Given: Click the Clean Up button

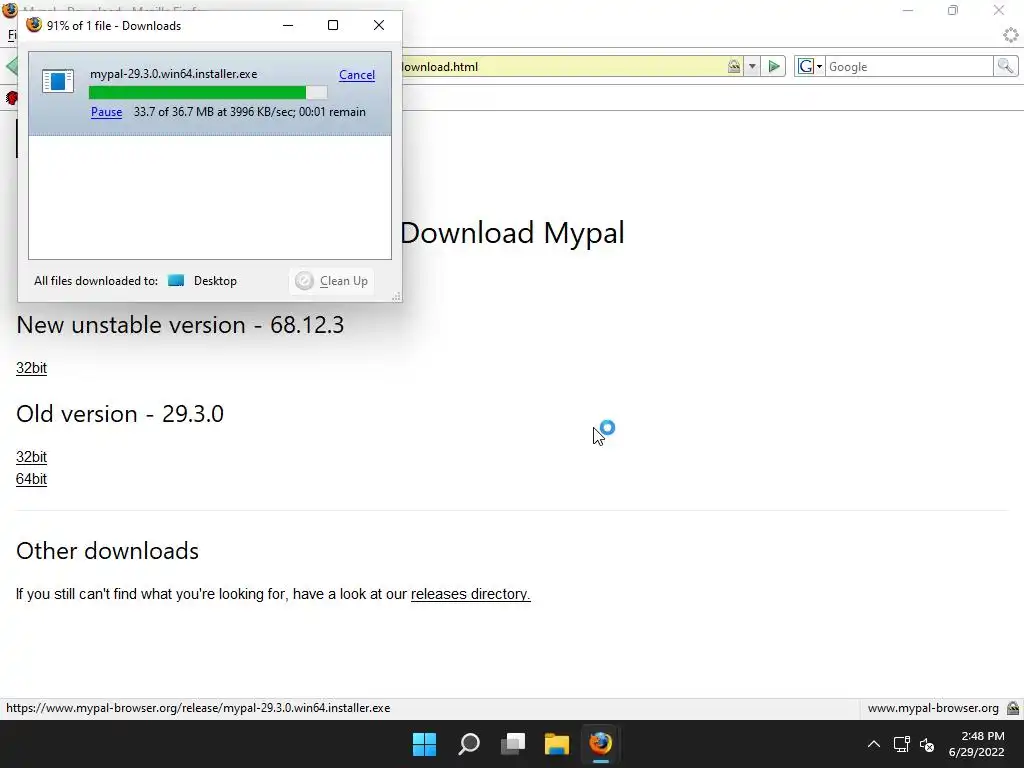Looking at the screenshot, I should click(x=332, y=281).
